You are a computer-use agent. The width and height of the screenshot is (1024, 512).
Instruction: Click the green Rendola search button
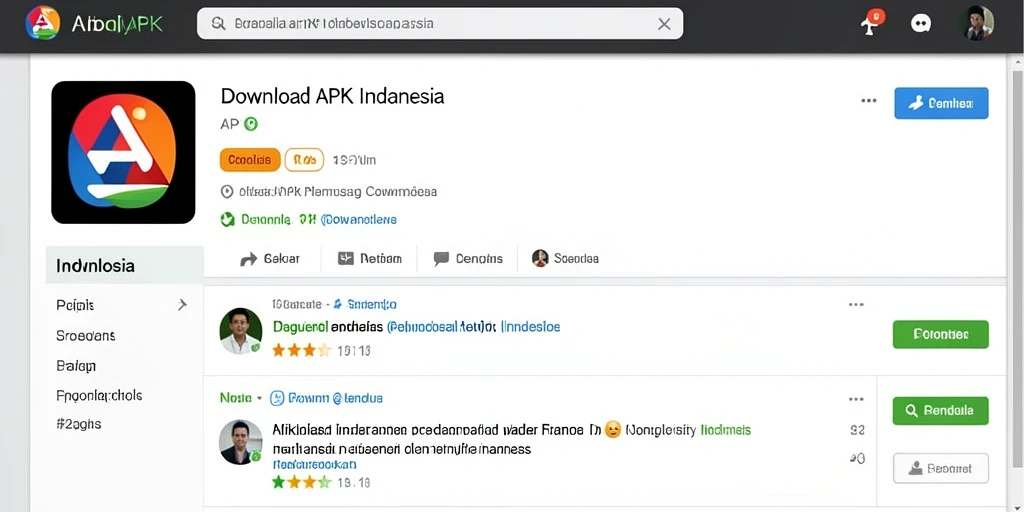(x=940, y=411)
